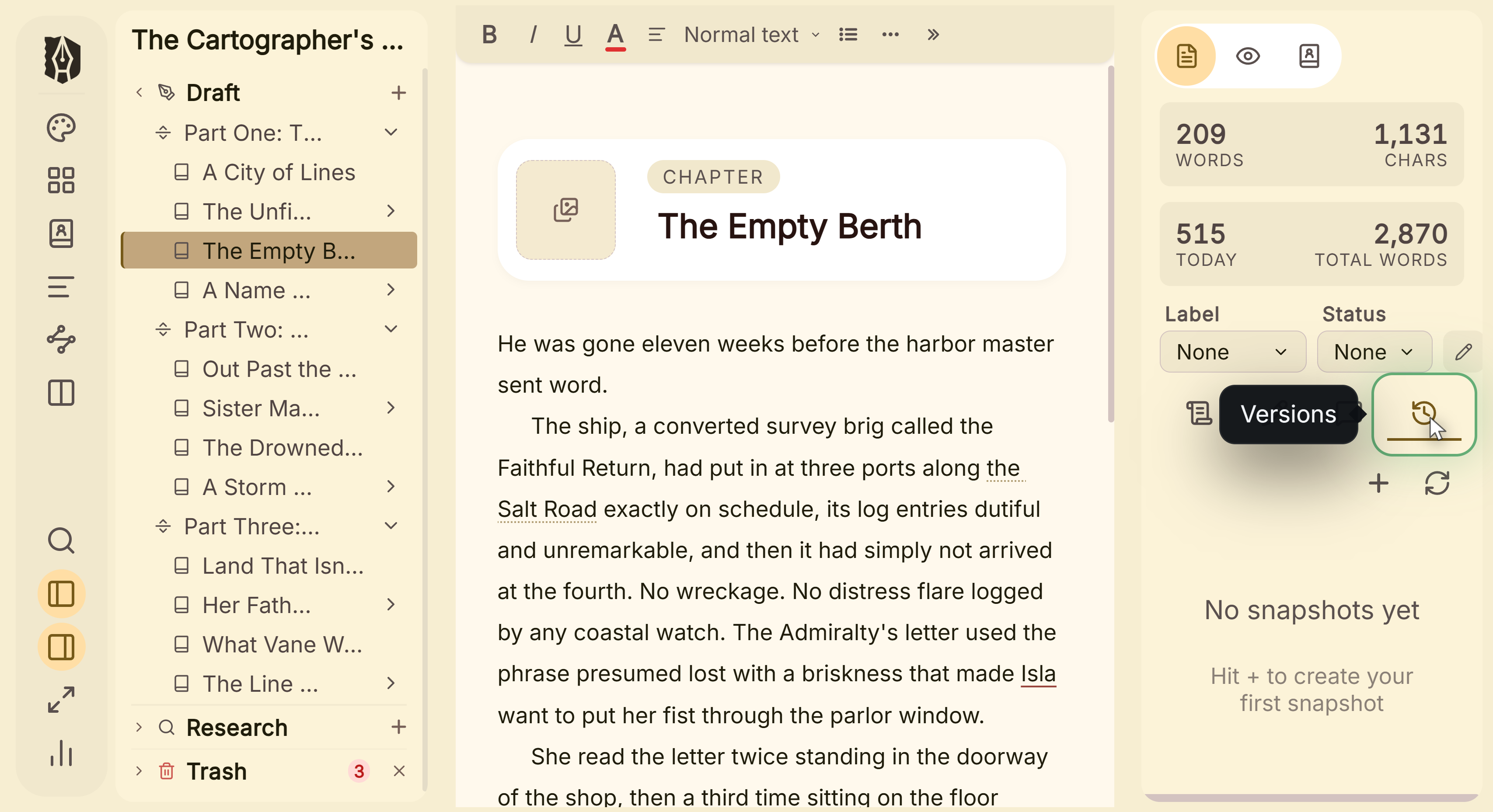Screen dimensions: 1493x812
Task: Collapse Part Three folder chevron
Action: (391, 526)
